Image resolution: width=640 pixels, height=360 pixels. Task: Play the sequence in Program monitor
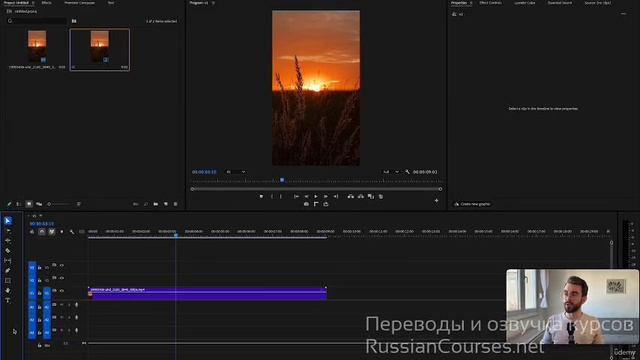[x=316, y=196]
